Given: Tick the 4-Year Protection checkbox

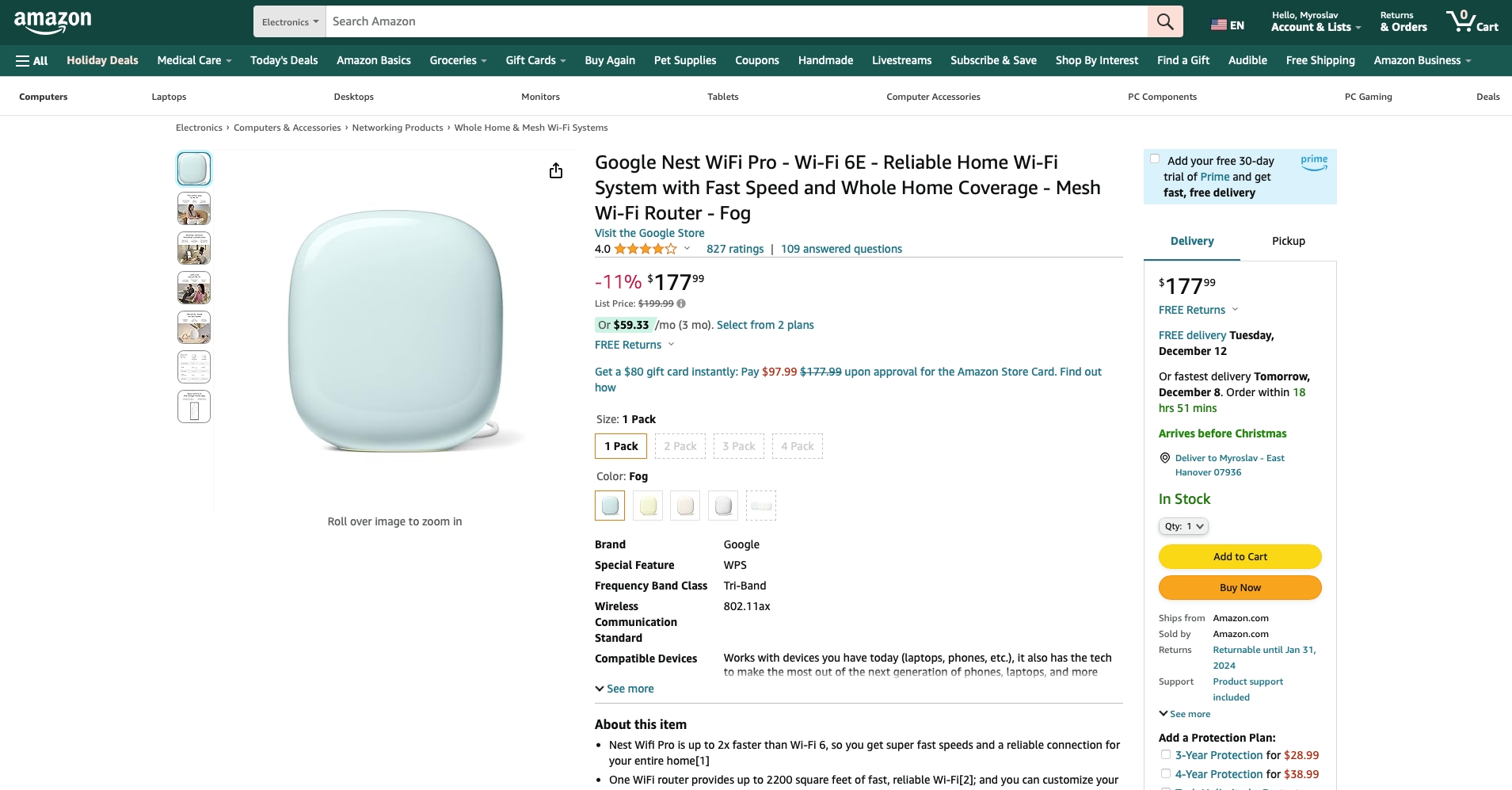Looking at the screenshot, I should (1166, 774).
